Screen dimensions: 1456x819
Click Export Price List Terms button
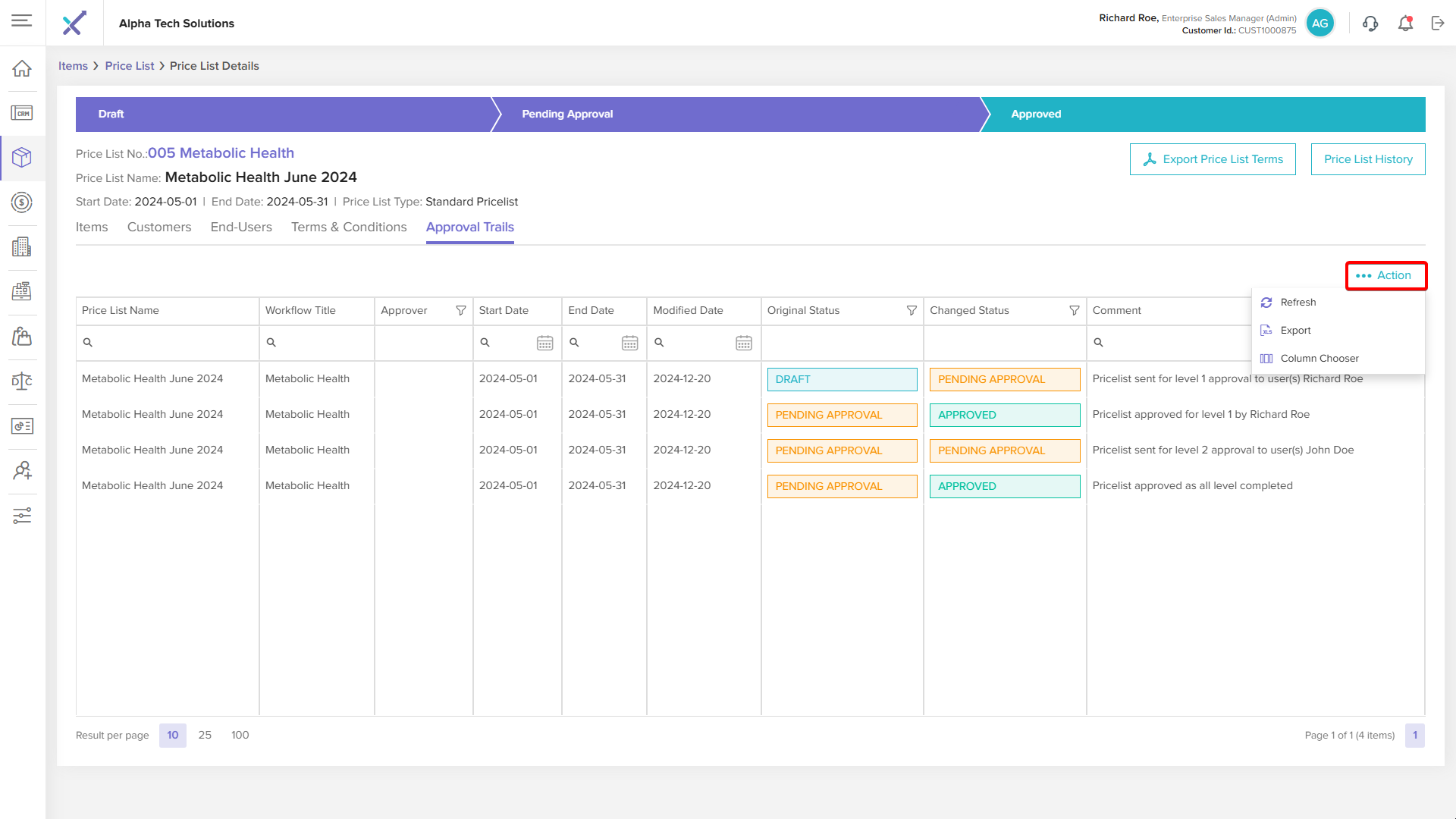(x=1213, y=159)
